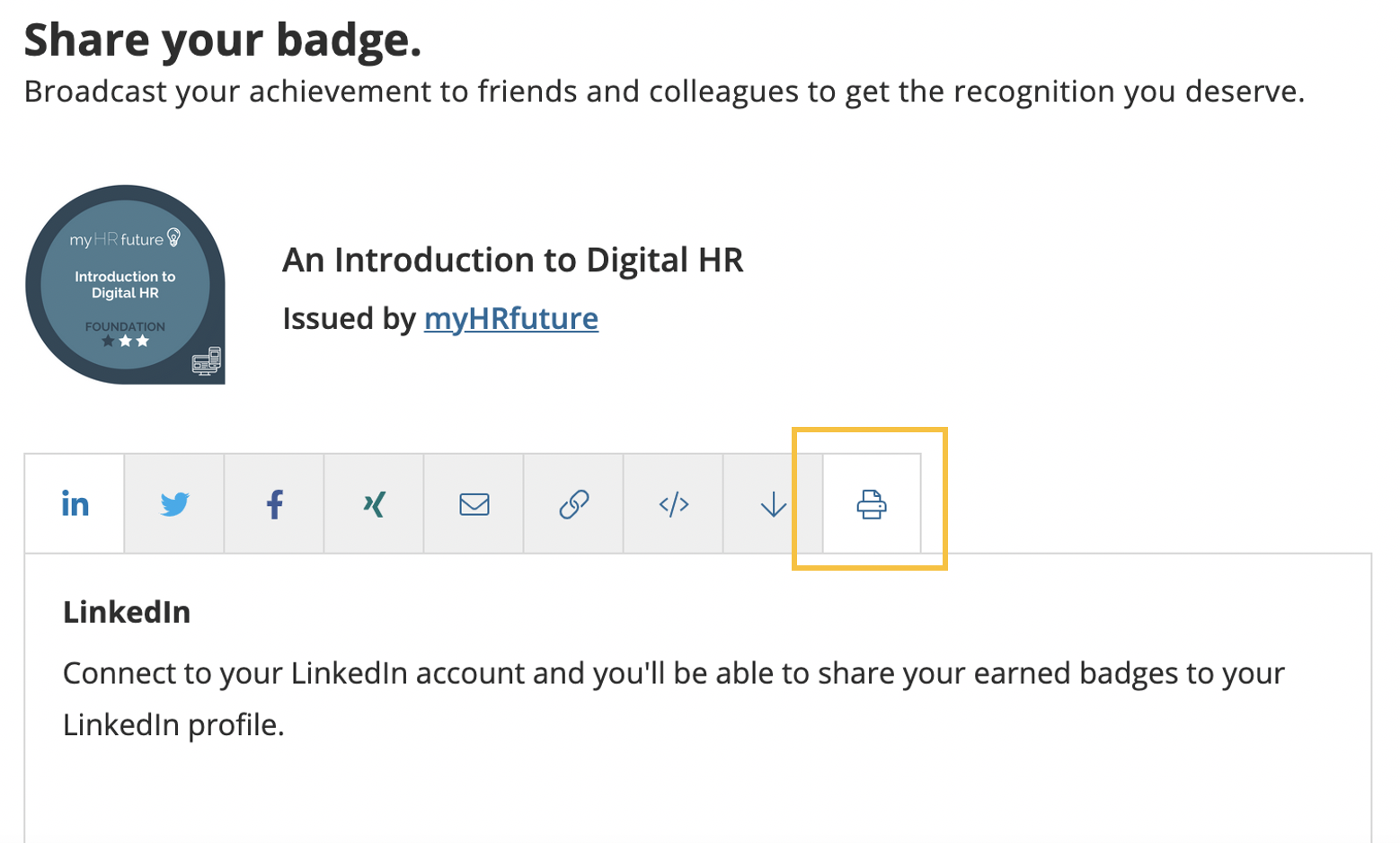Image resolution: width=1400 pixels, height=843 pixels.
Task: Select the LinkedIn share tab
Action: pos(75,503)
